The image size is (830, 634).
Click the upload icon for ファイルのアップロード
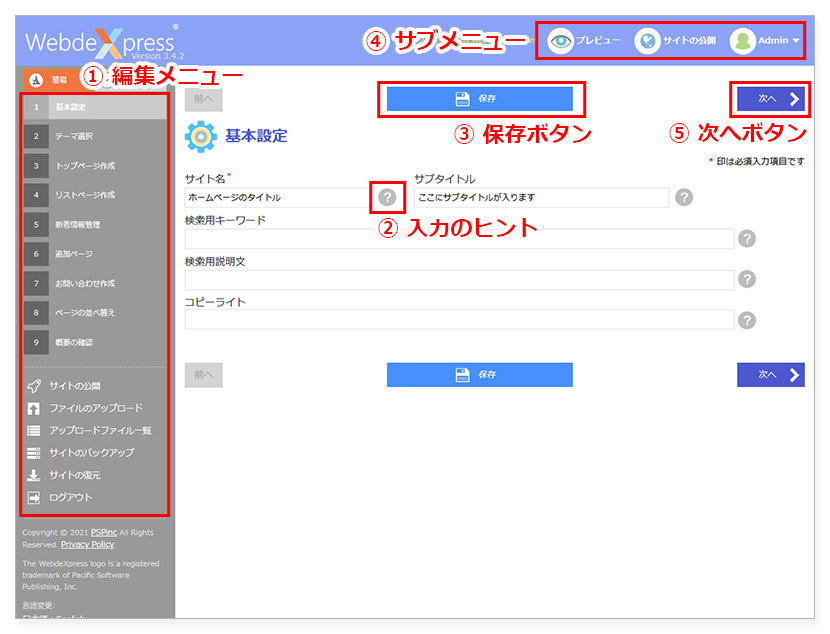tap(34, 408)
